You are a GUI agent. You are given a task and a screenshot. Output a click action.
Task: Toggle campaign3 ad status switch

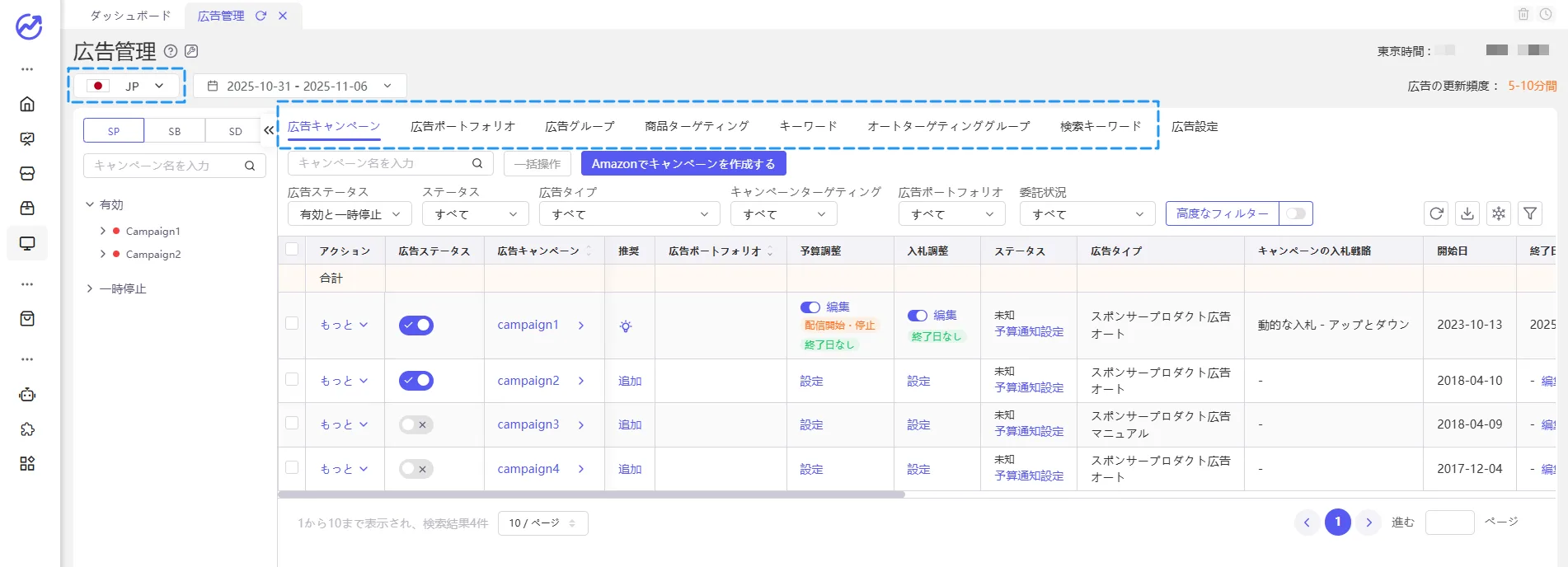pyautogui.click(x=416, y=424)
